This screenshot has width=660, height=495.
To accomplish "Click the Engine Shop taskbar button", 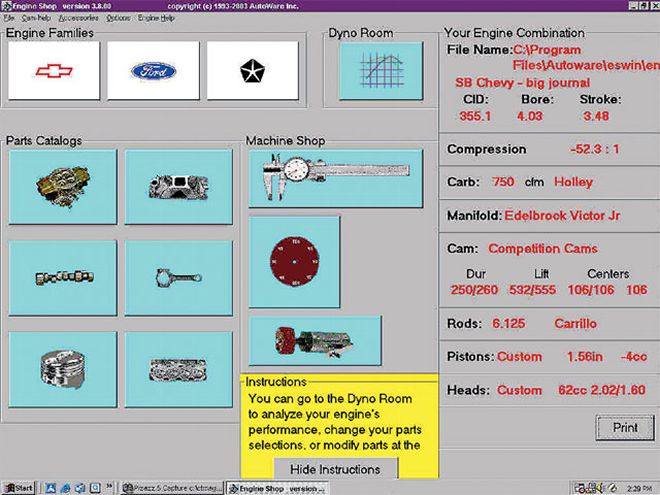I will point(278,488).
